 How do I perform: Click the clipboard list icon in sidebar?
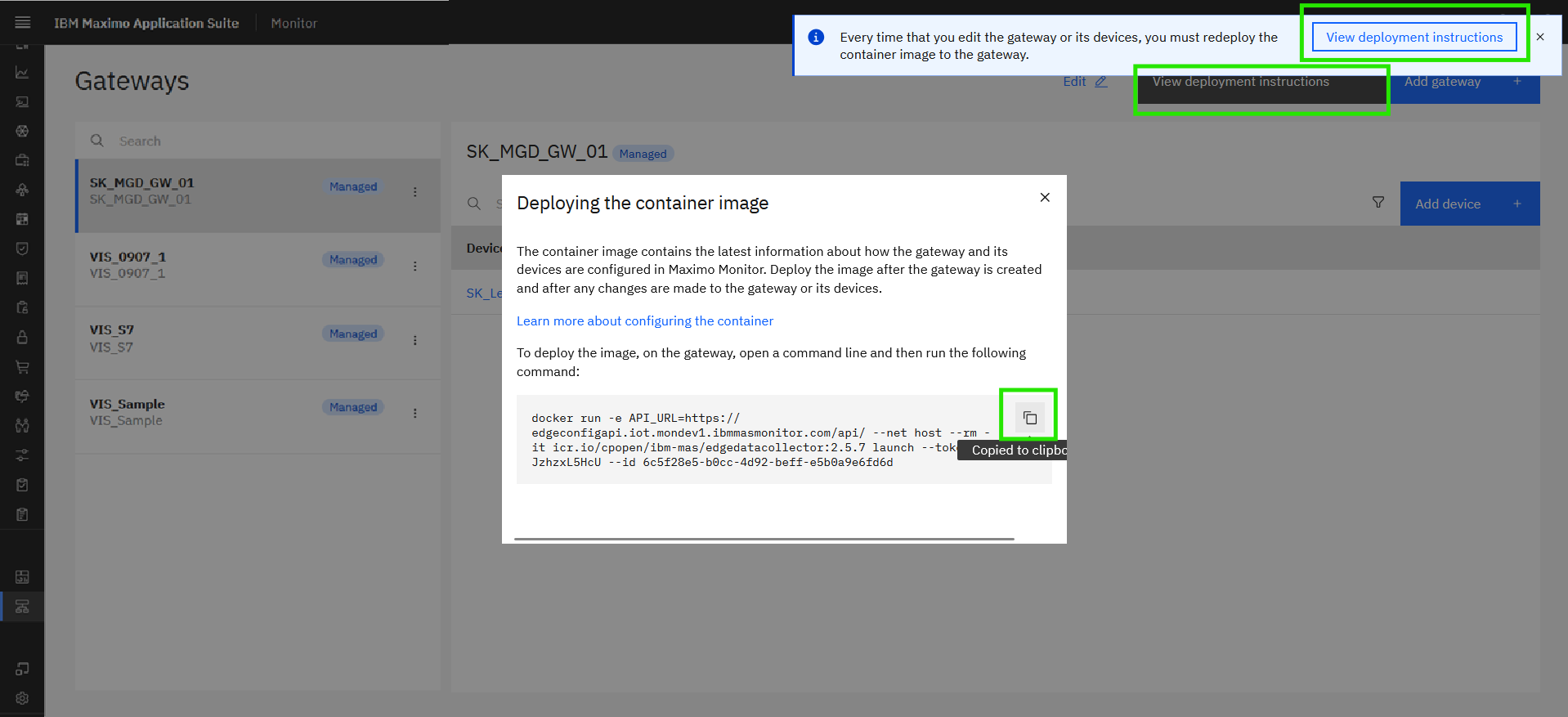22,514
